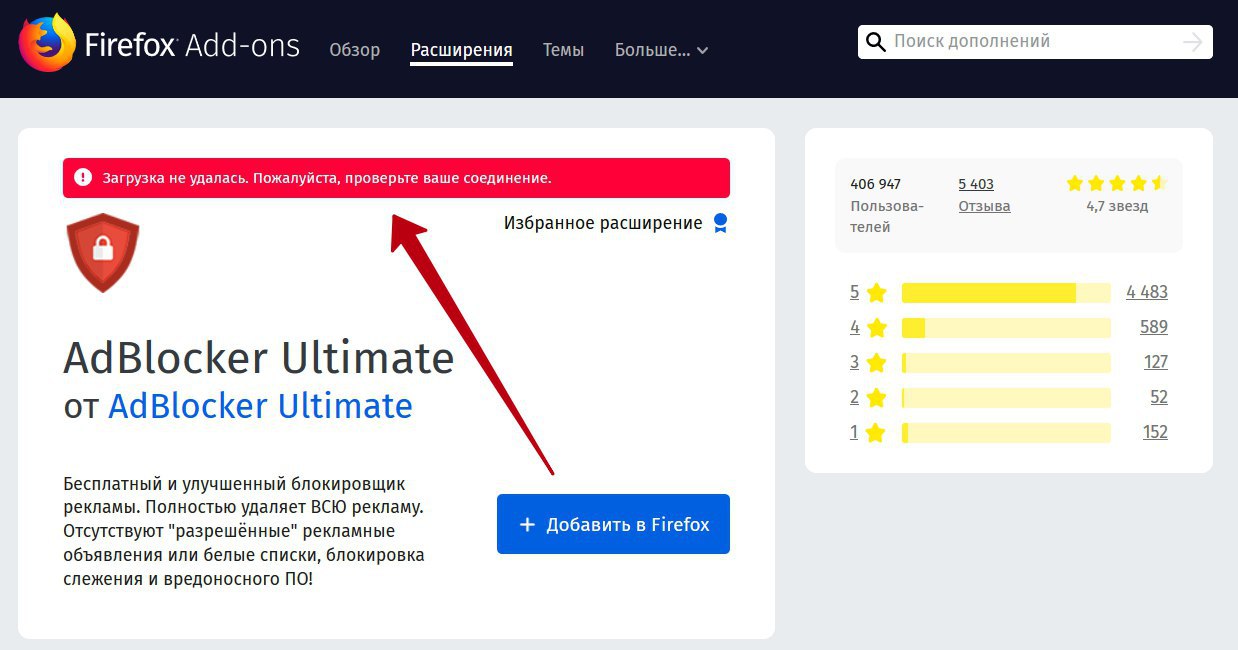Click the star icon in the 3-star row

[x=877, y=363]
